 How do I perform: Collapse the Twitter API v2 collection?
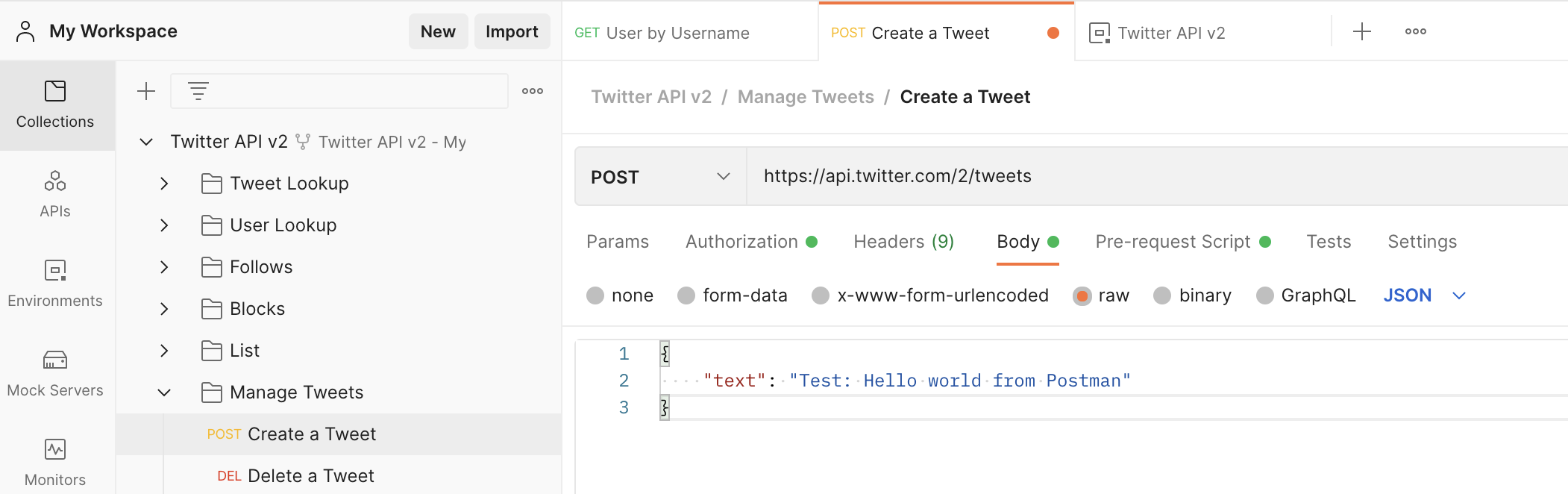coord(146,142)
